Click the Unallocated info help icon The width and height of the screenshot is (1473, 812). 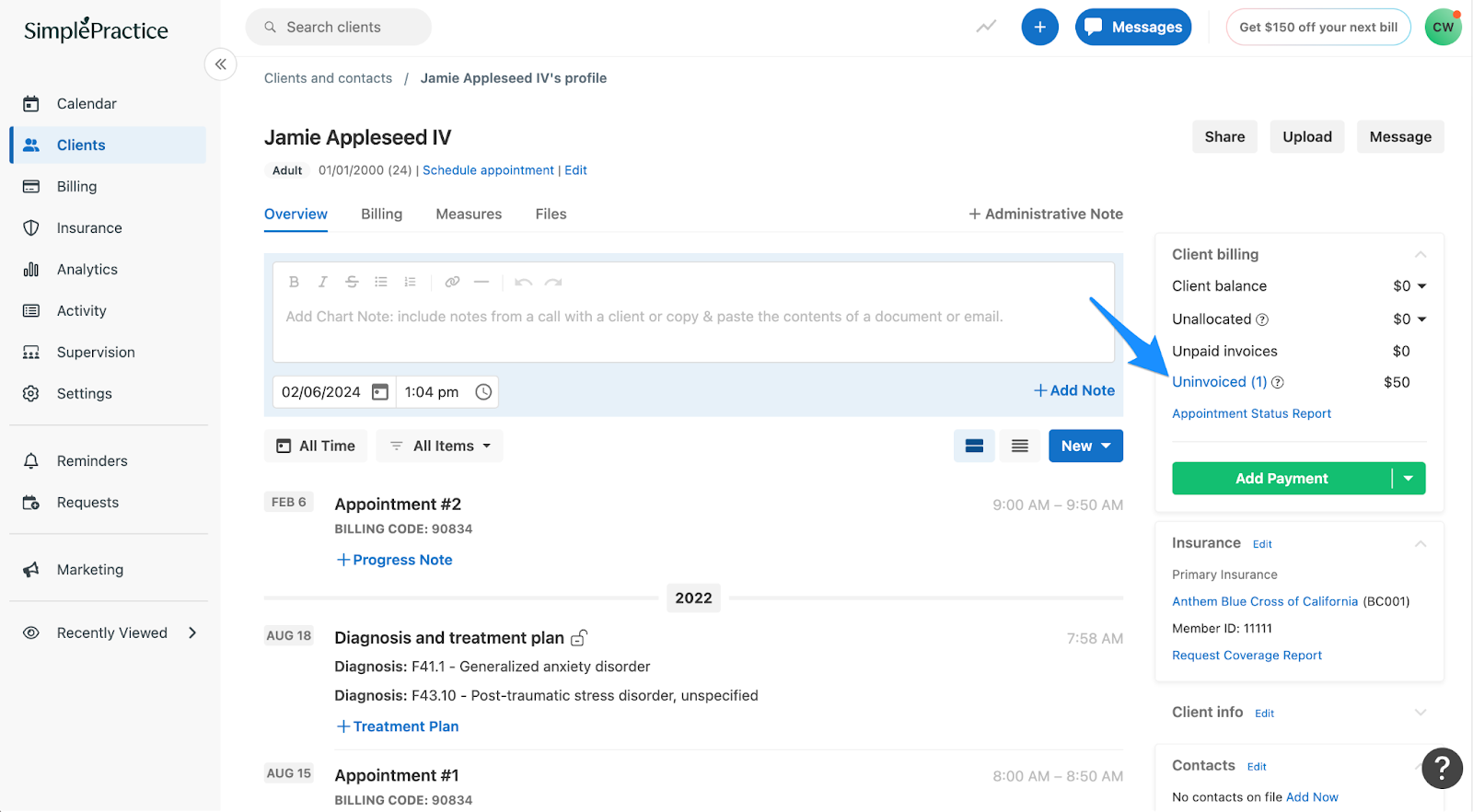tap(1262, 319)
